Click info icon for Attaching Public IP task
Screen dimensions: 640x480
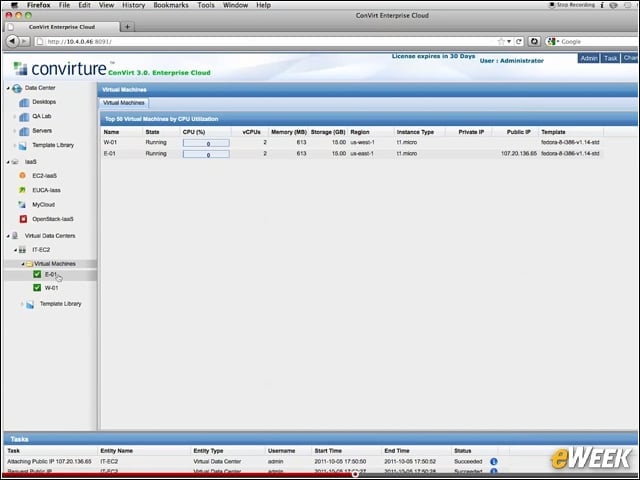(x=493, y=462)
